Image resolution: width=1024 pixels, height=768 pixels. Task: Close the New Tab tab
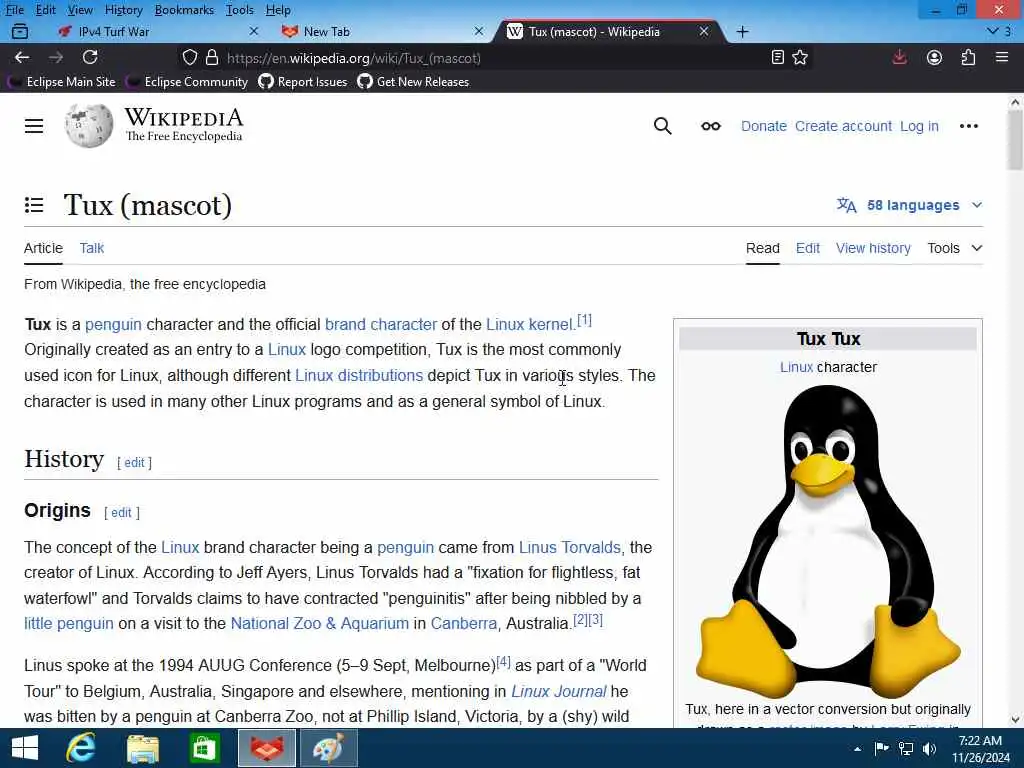(479, 31)
